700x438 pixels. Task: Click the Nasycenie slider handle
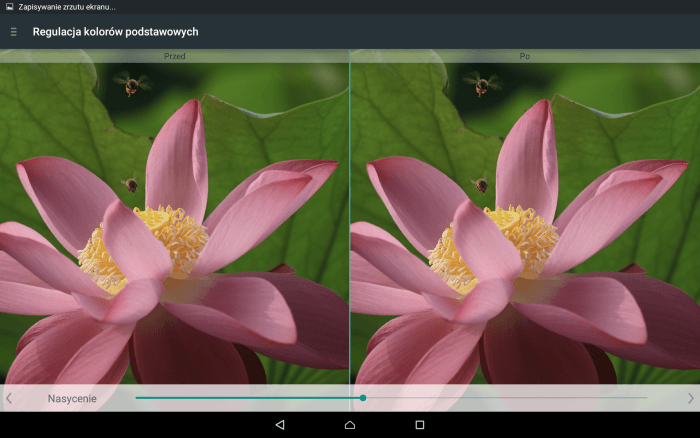pos(363,397)
